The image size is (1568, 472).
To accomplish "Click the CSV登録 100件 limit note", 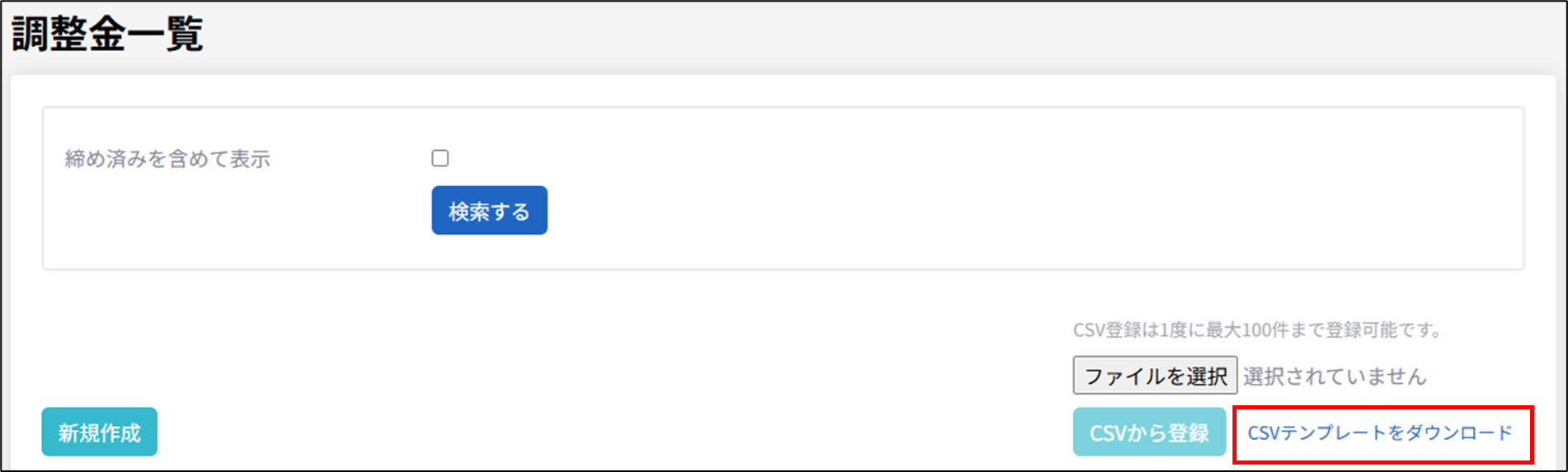I will click(1257, 330).
